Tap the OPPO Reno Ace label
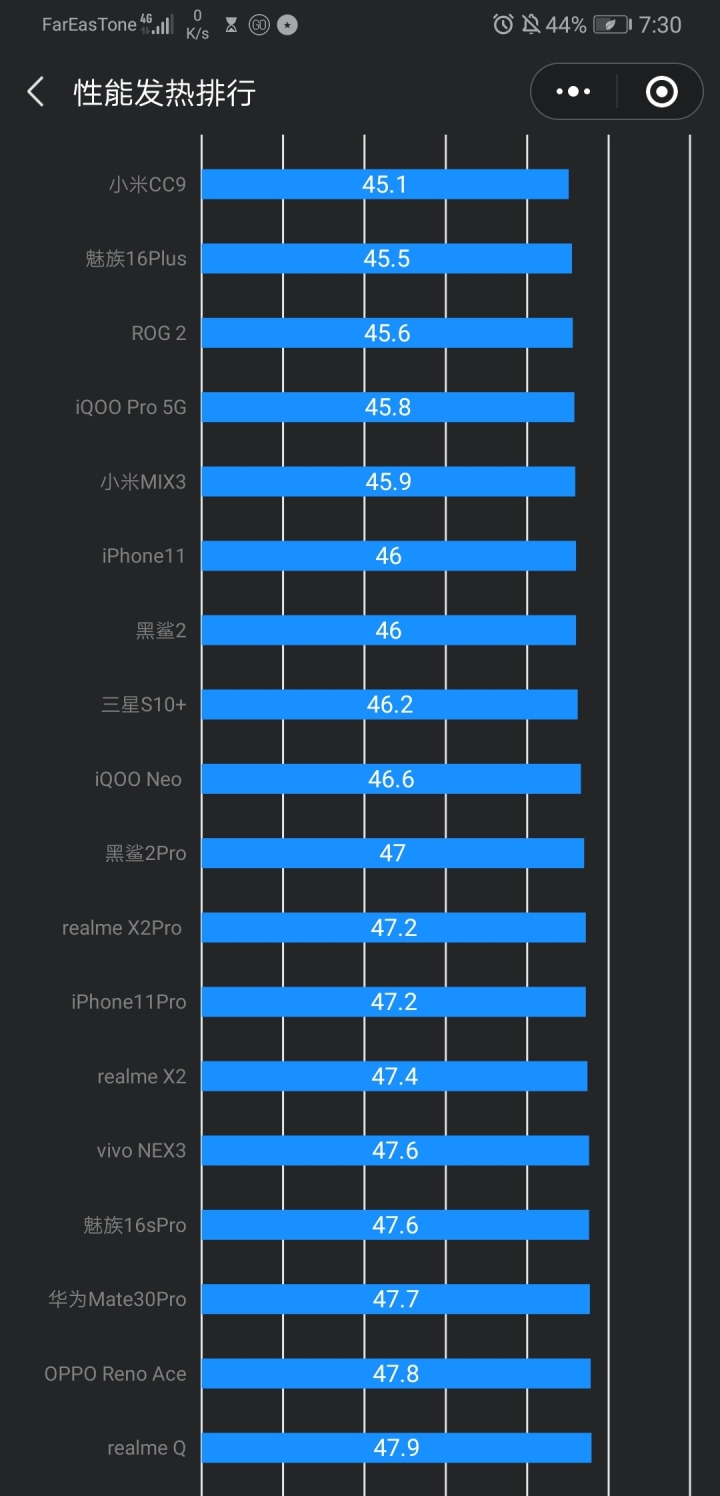Viewport: 720px width, 1496px height. click(x=115, y=1374)
